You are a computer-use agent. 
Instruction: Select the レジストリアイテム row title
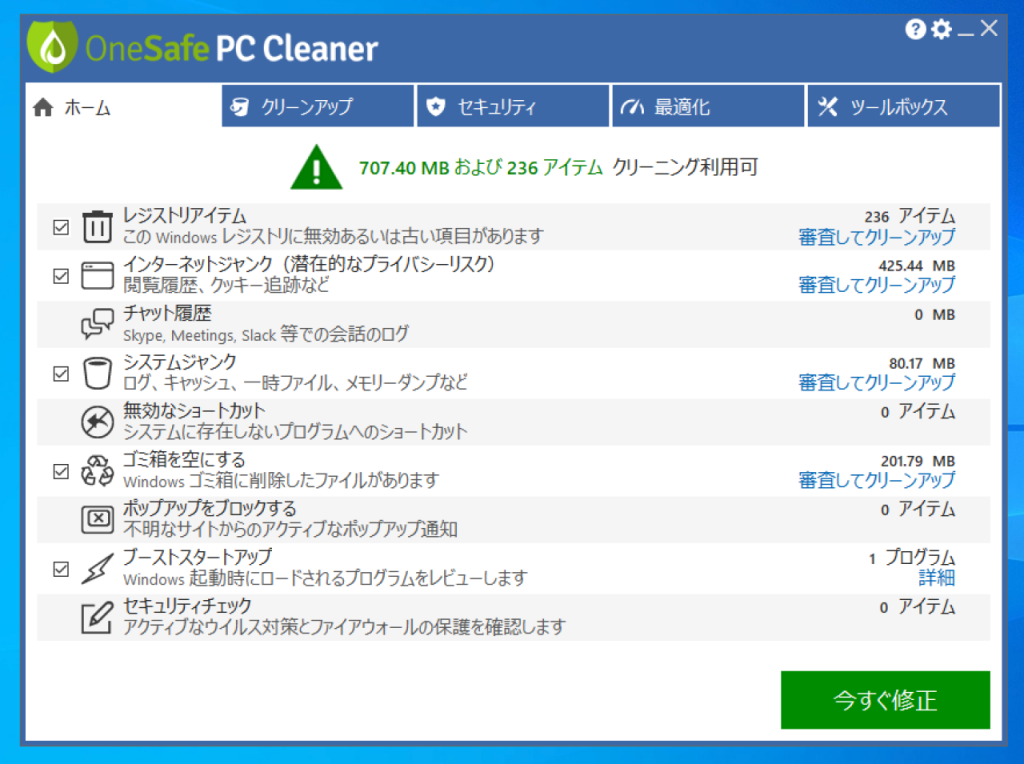pyautogui.click(x=185, y=215)
